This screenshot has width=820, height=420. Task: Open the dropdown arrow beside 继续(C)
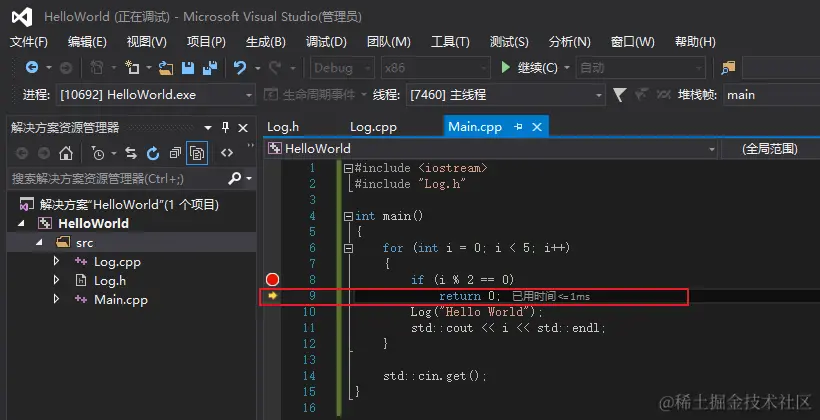567,68
